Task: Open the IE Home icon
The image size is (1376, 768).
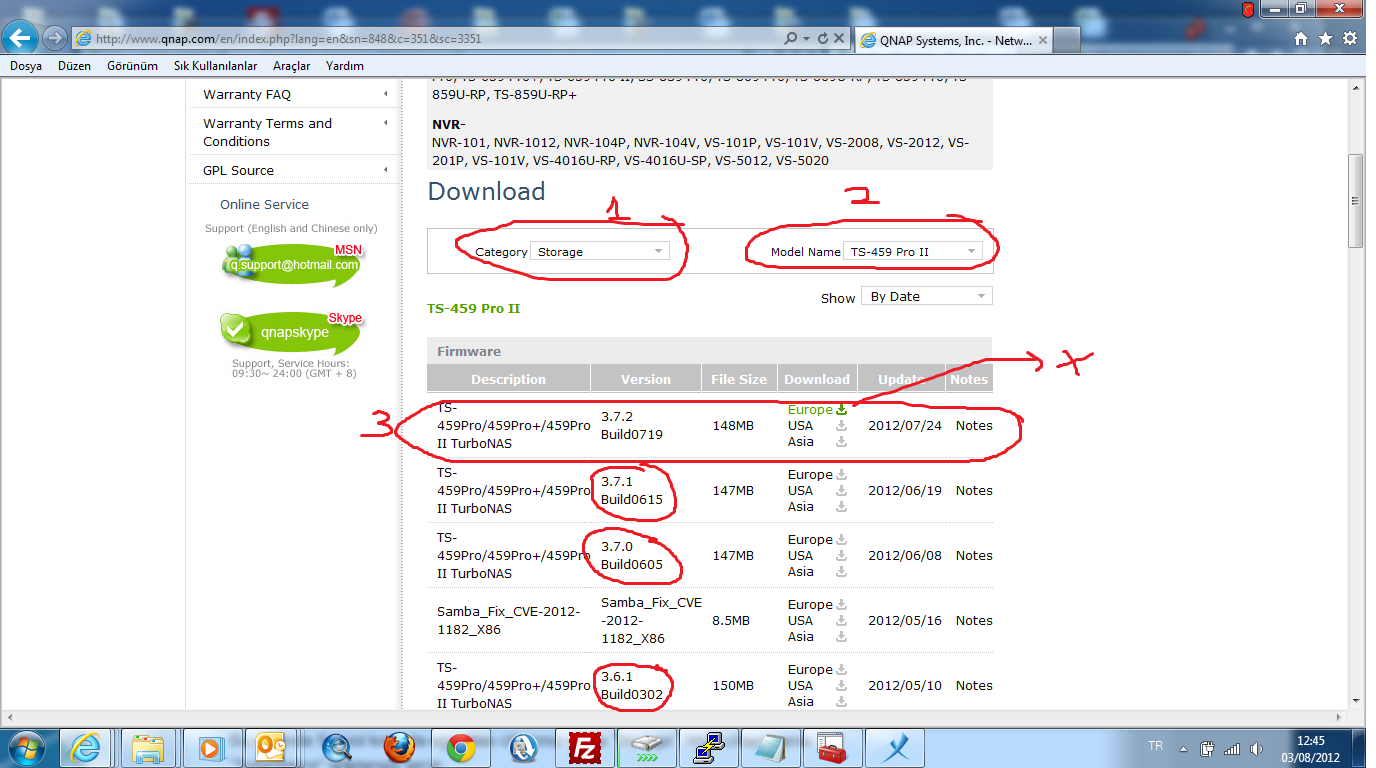Action: point(1301,39)
